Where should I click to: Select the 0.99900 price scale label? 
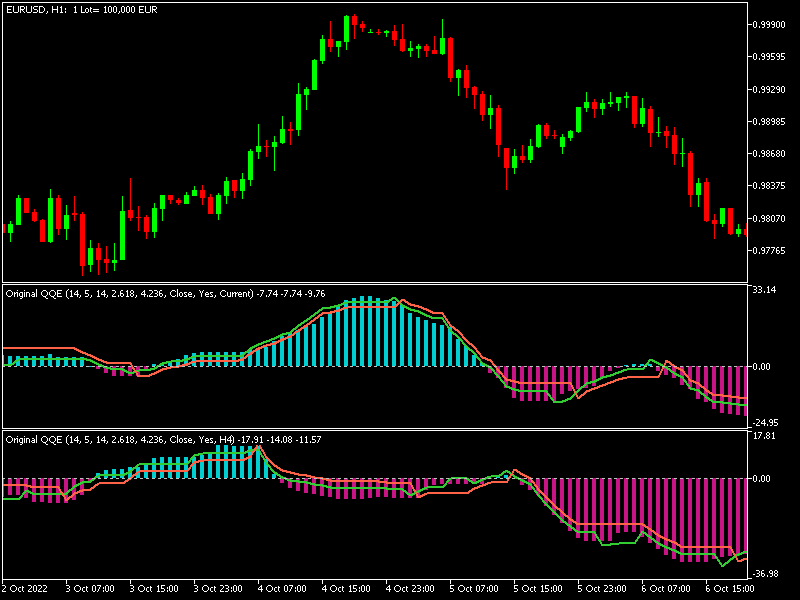click(769, 24)
